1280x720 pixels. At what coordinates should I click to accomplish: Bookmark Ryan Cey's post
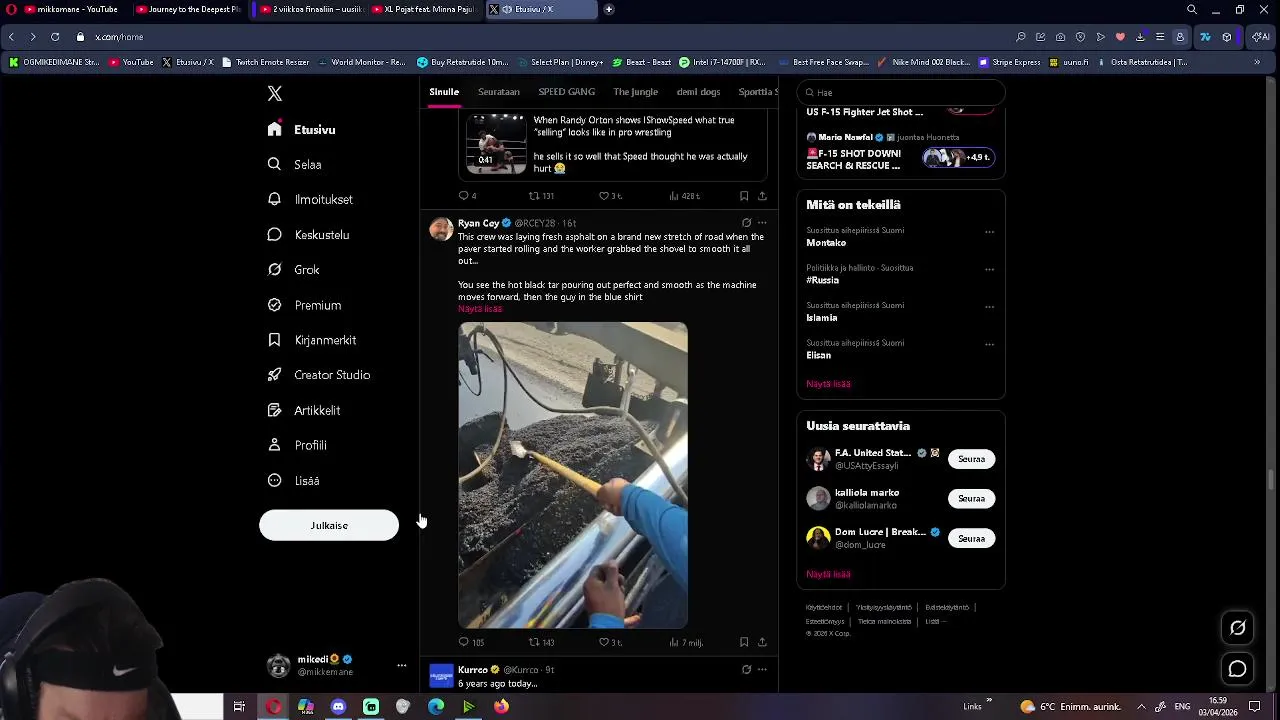point(744,642)
